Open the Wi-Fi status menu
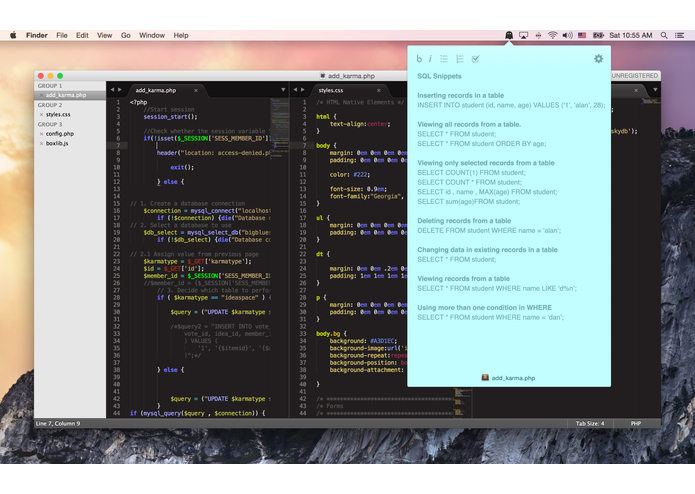 tap(552, 35)
